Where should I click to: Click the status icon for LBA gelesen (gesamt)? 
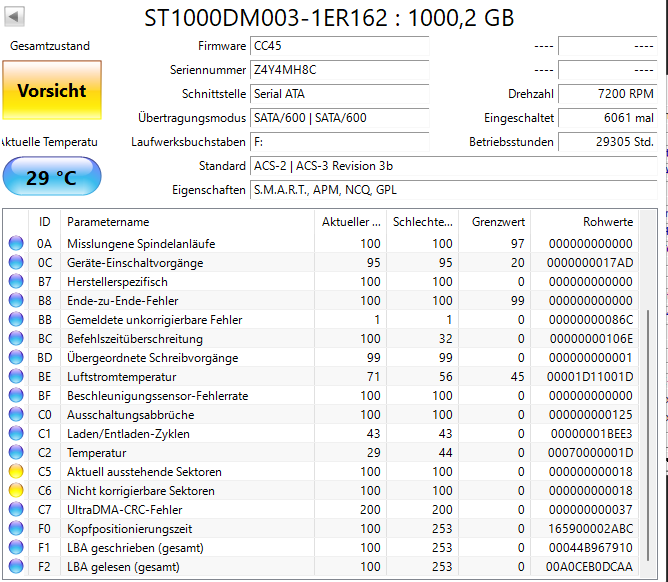click(x=16, y=566)
